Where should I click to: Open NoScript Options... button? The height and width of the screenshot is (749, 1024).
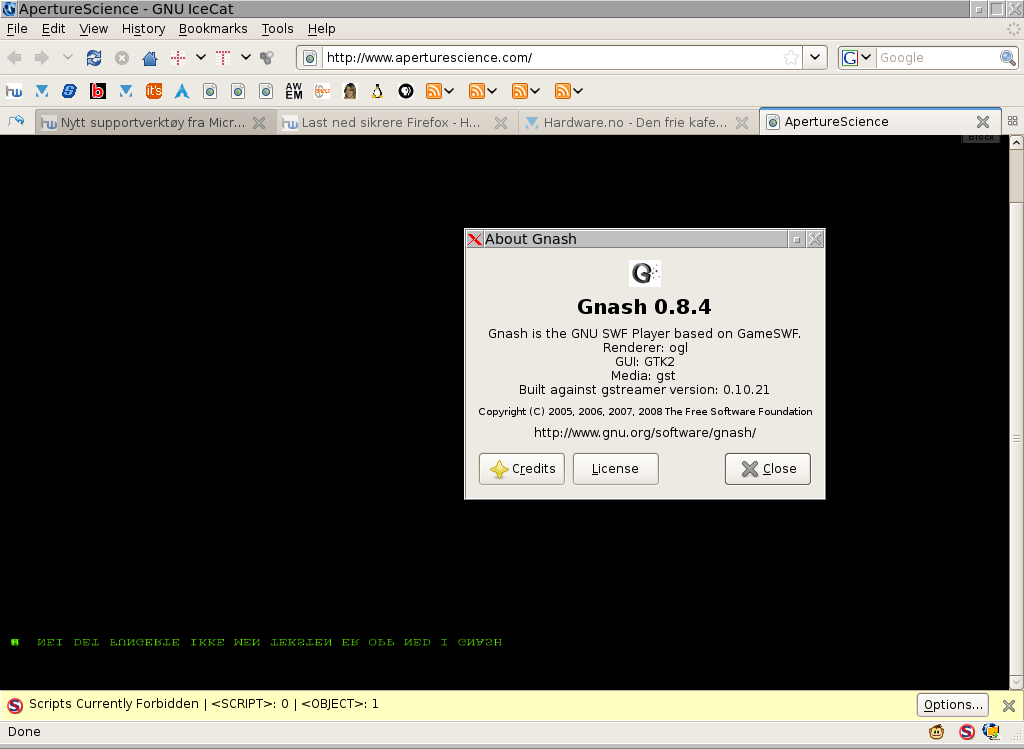coord(953,705)
